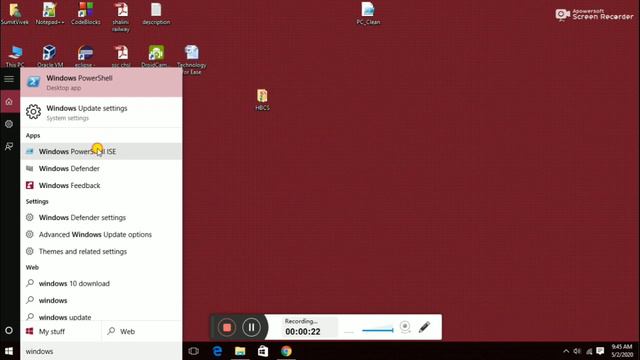Open recorder annotation pencil tool

tap(424, 327)
